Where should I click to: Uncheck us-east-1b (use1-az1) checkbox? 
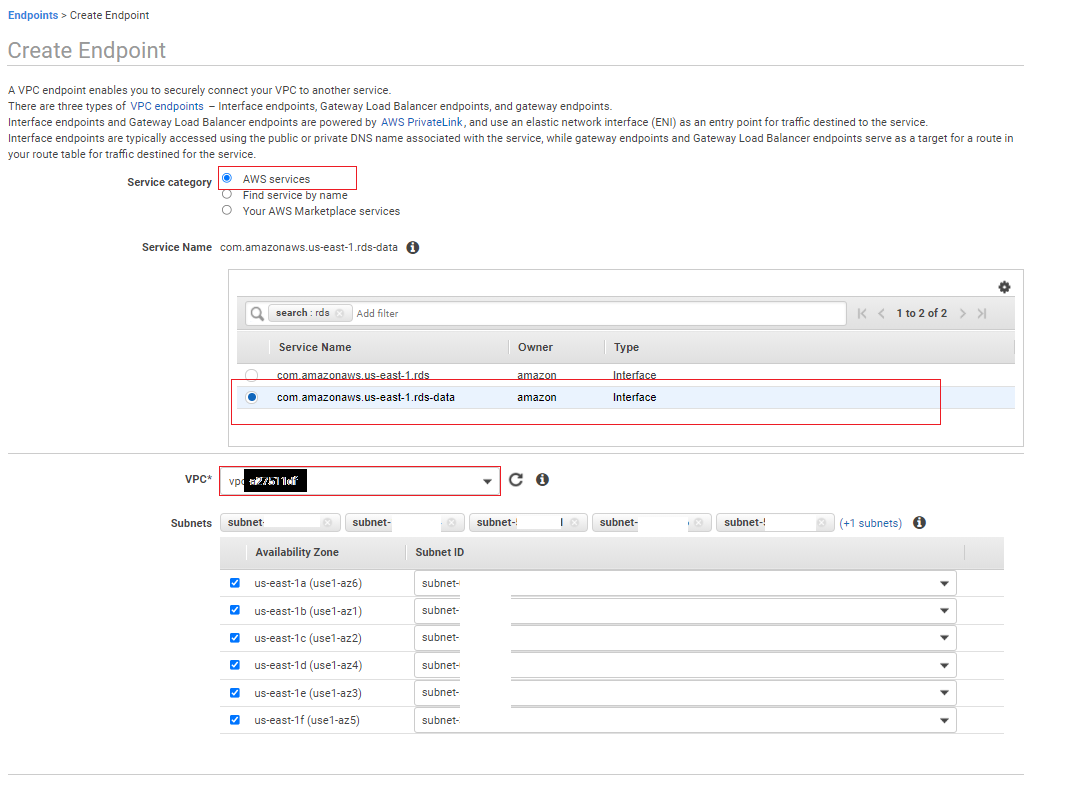coord(235,610)
